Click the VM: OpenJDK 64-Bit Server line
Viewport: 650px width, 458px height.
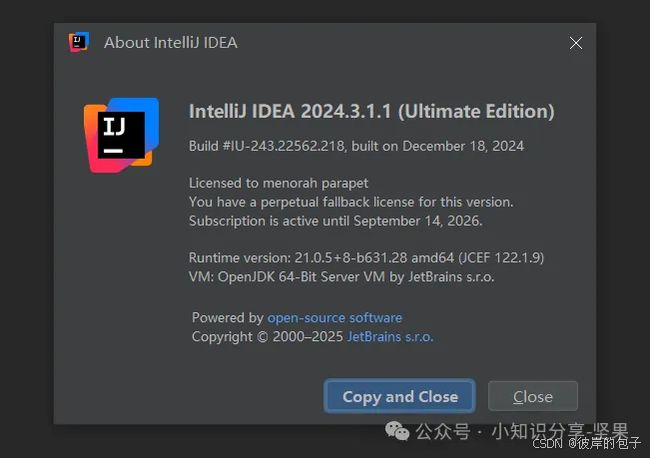click(x=342, y=277)
